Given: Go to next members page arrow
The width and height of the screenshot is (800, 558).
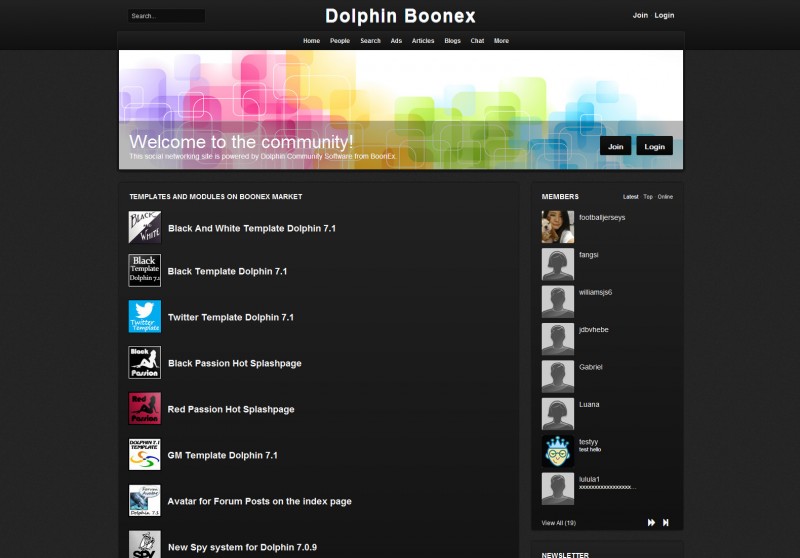Looking at the screenshot, I should pos(652,522).
